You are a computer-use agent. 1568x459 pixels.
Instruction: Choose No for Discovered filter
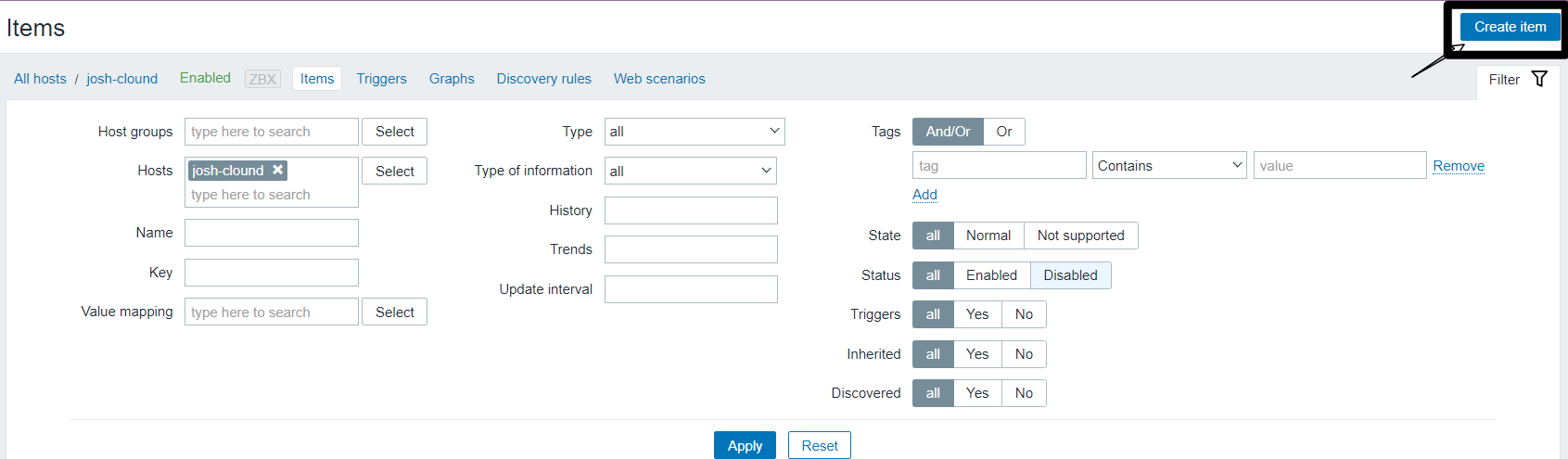point(1024,393)
